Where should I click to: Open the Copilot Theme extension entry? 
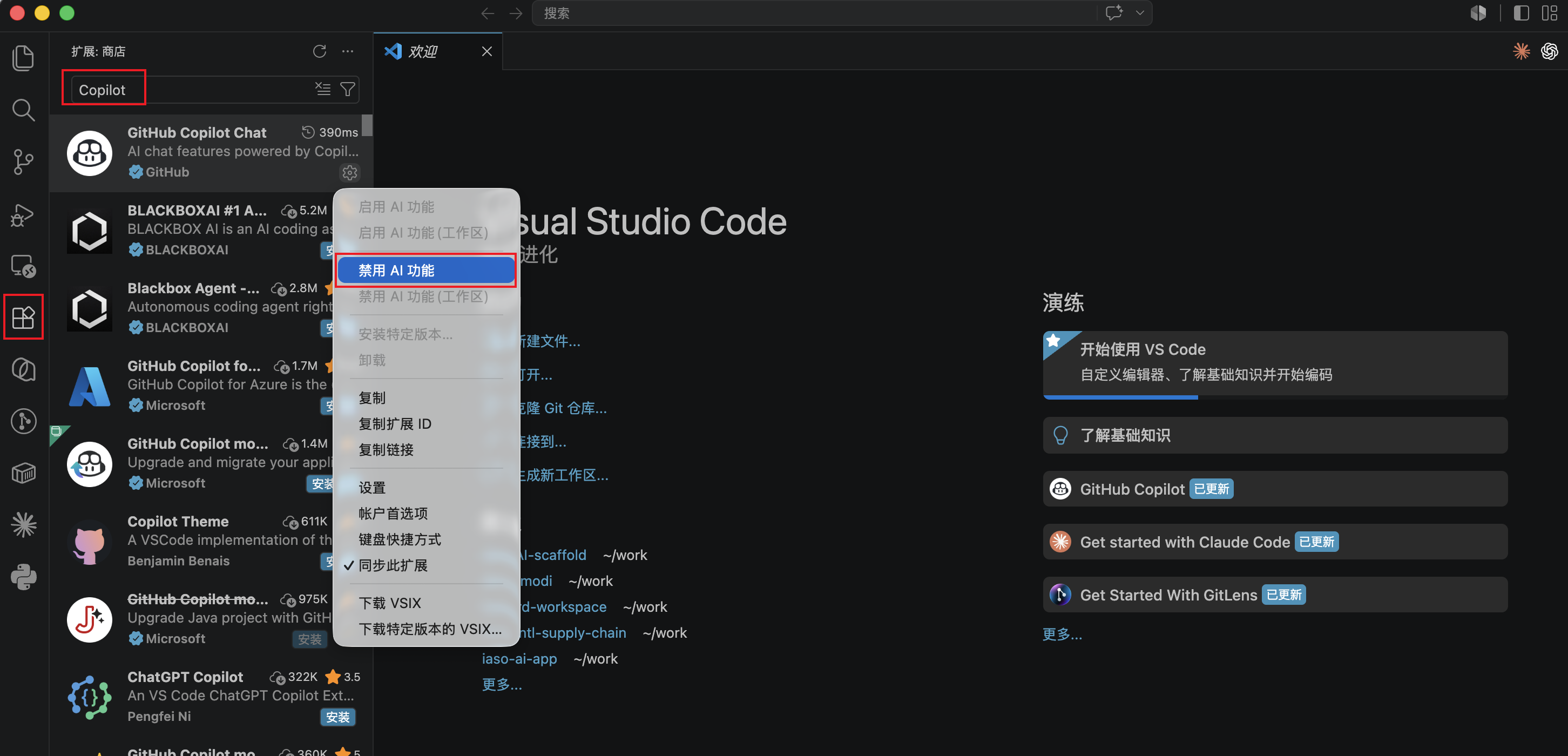(191, 542)
